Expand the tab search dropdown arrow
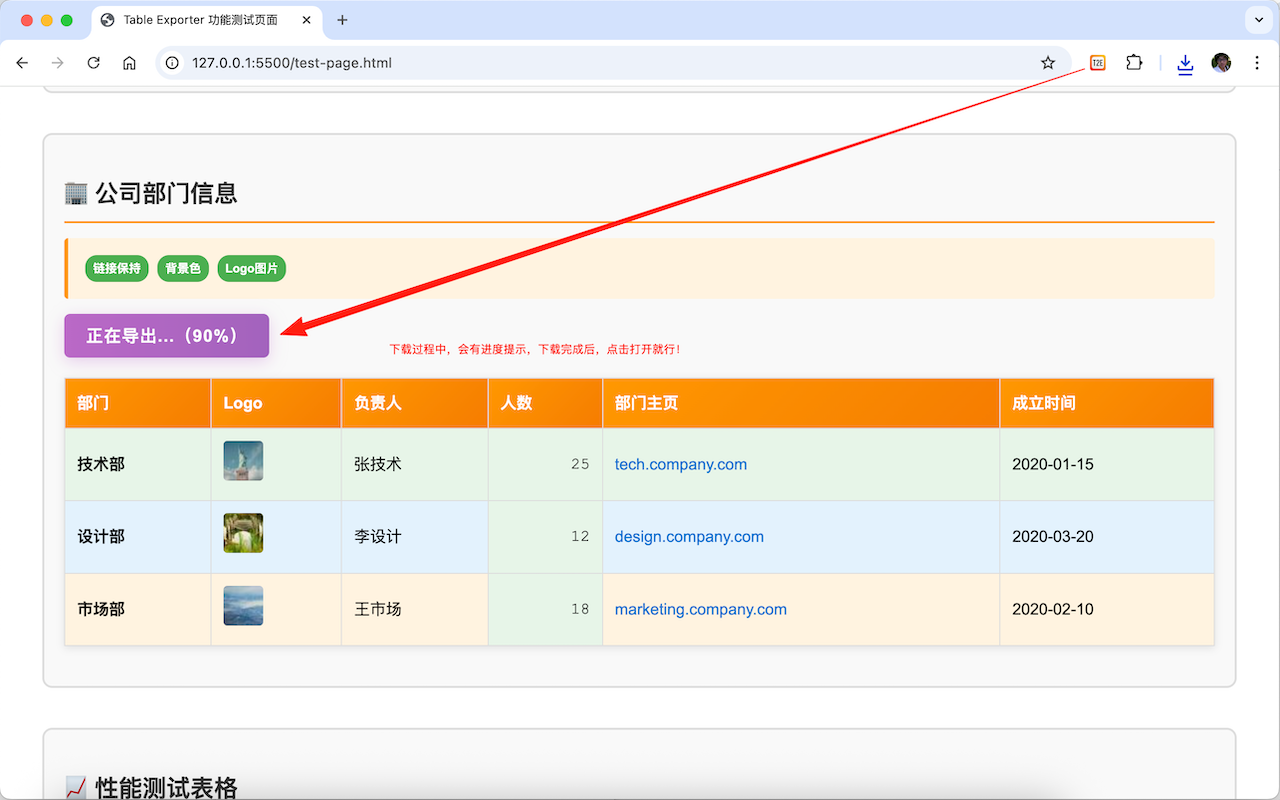The height and width of the screenshot is (800, 1280). (x=1257, y=20)
